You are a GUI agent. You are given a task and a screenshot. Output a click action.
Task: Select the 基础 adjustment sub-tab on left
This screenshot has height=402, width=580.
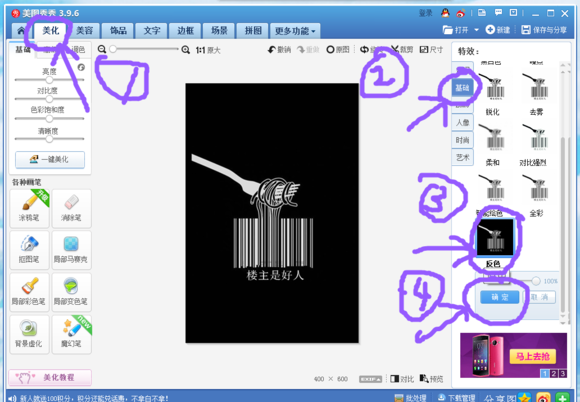23,50
